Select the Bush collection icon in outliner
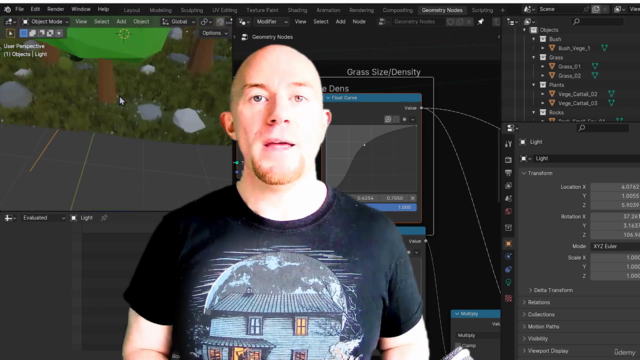 coord(543,39)
